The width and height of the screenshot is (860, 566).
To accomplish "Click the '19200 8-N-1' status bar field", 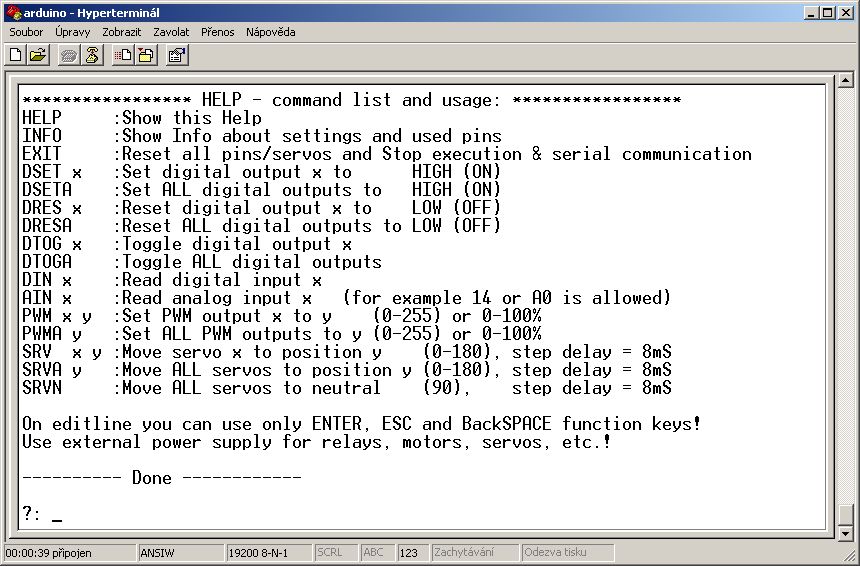I will point(268,552).
